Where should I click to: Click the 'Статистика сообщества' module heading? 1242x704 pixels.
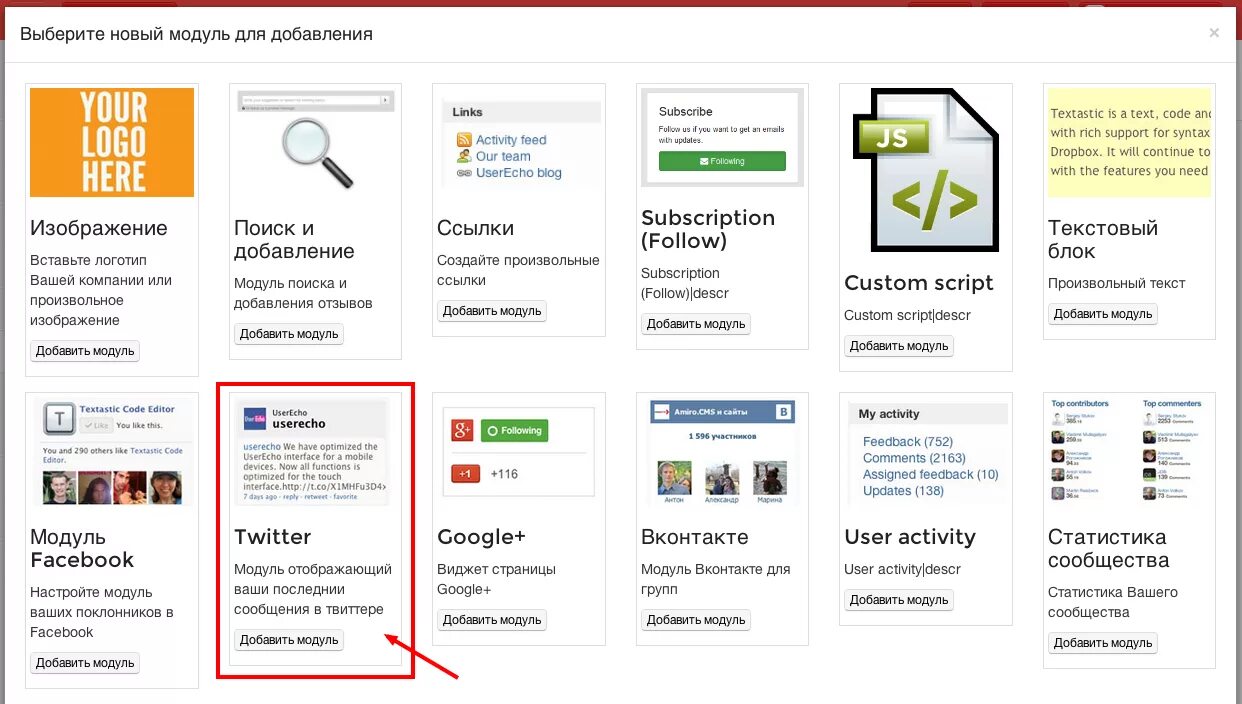coord(1108,549)
